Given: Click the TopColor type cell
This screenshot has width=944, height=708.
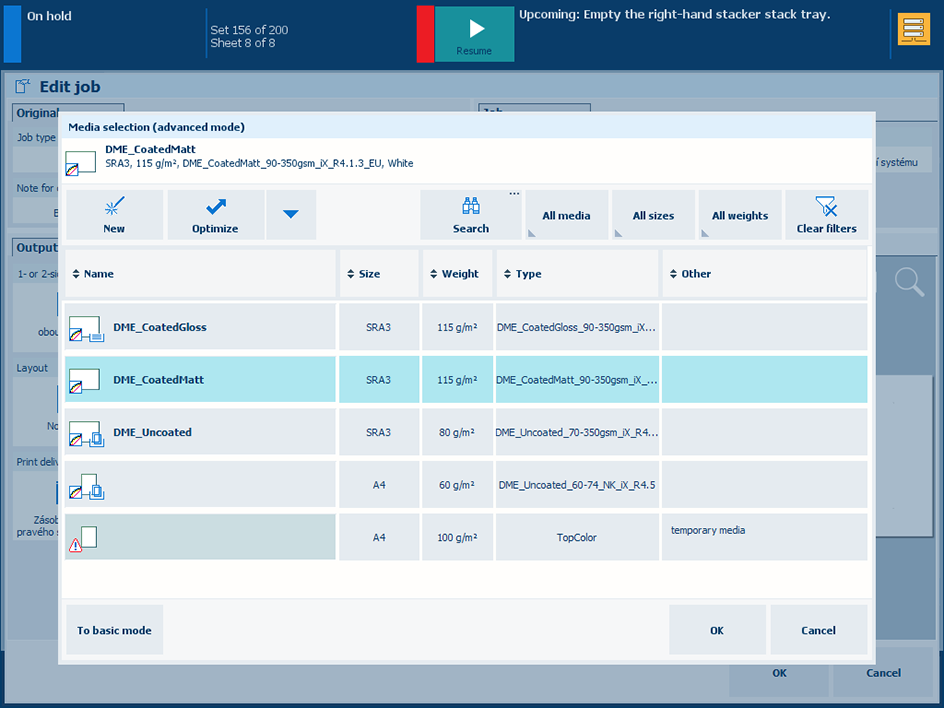Looking at the screenshot, I should (x=577, y=537).
